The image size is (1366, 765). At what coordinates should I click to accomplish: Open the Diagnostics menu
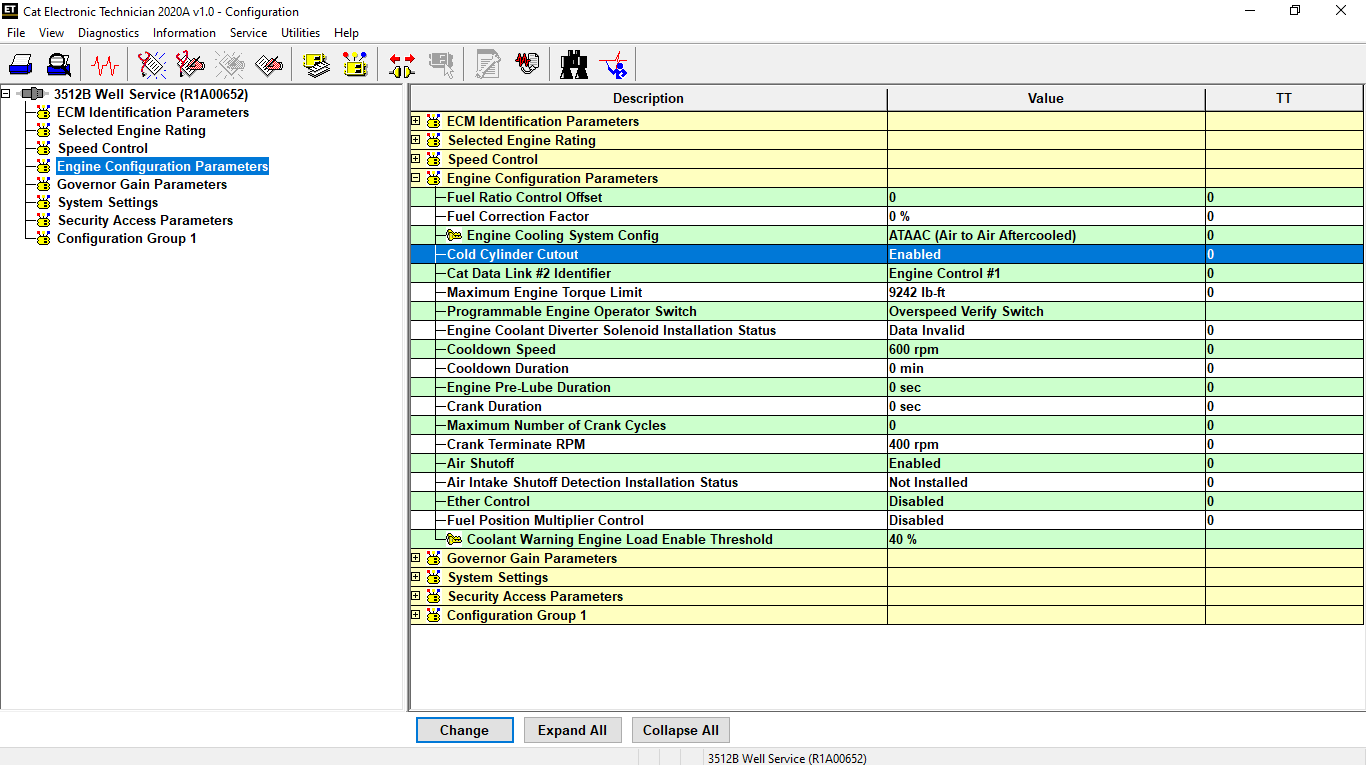click(108, 33)
